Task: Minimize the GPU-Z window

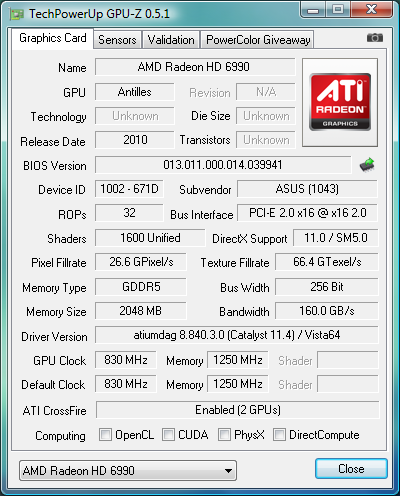Action: [x=313, y=9]
